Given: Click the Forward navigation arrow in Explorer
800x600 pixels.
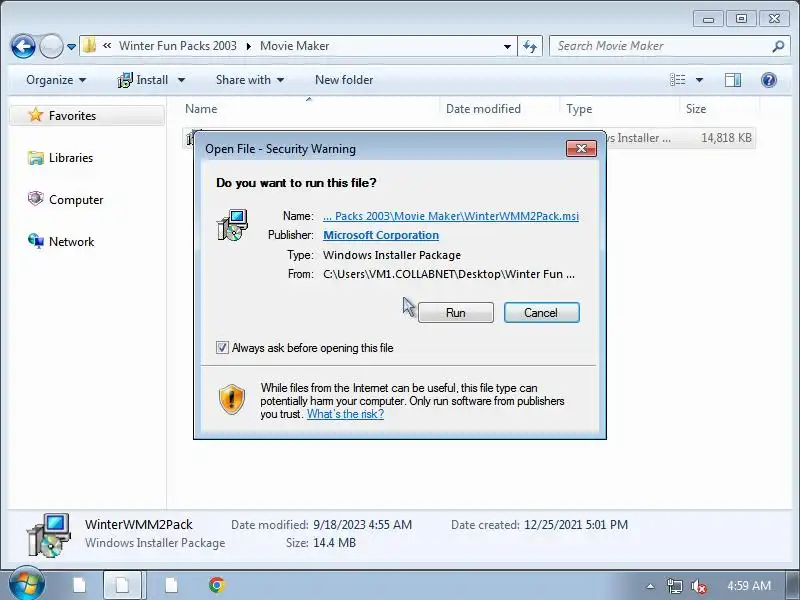Looking at the screenshot, I should (x=51, y=46).
